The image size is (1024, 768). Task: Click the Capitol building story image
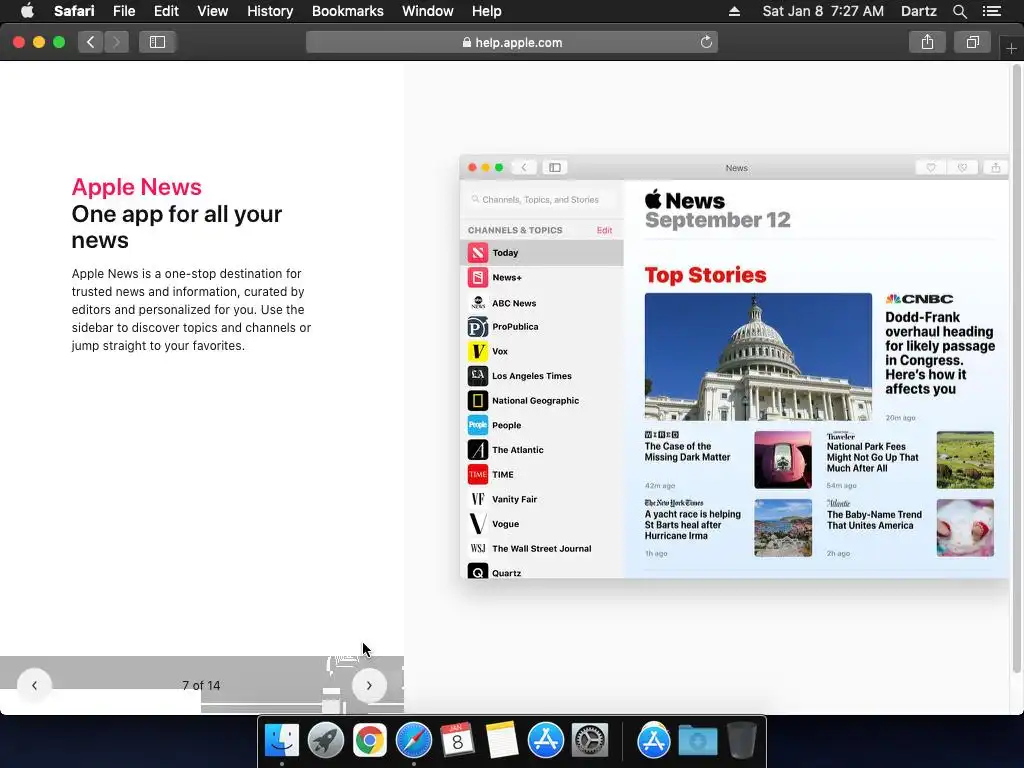point(758,357)
